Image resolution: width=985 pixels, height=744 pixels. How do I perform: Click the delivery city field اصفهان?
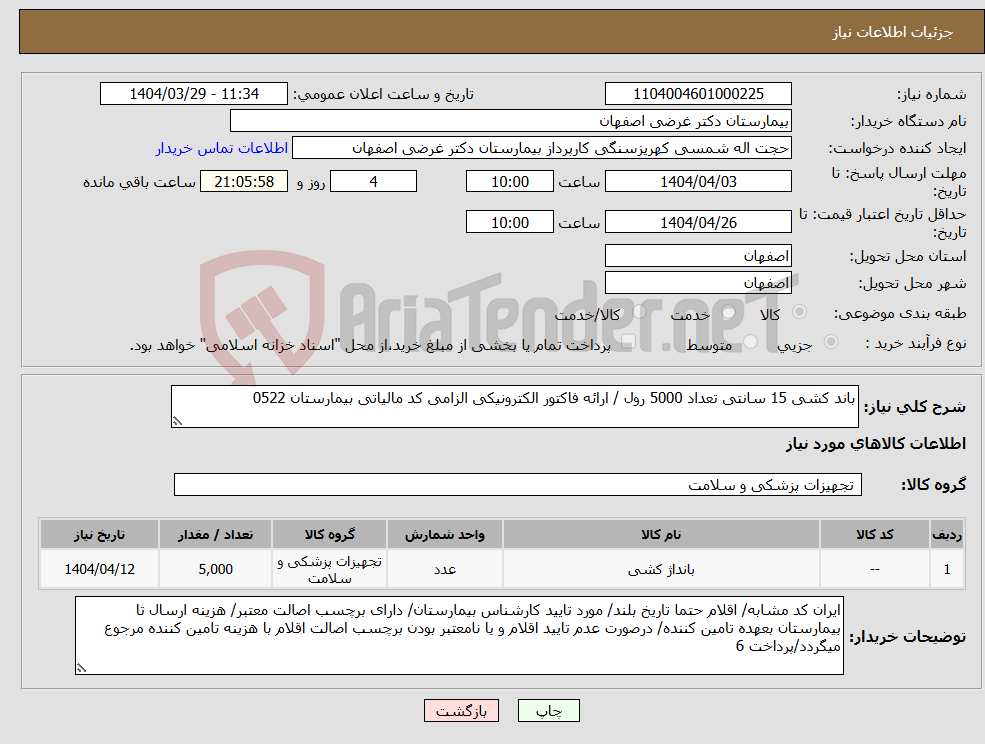tap(698, 283)
